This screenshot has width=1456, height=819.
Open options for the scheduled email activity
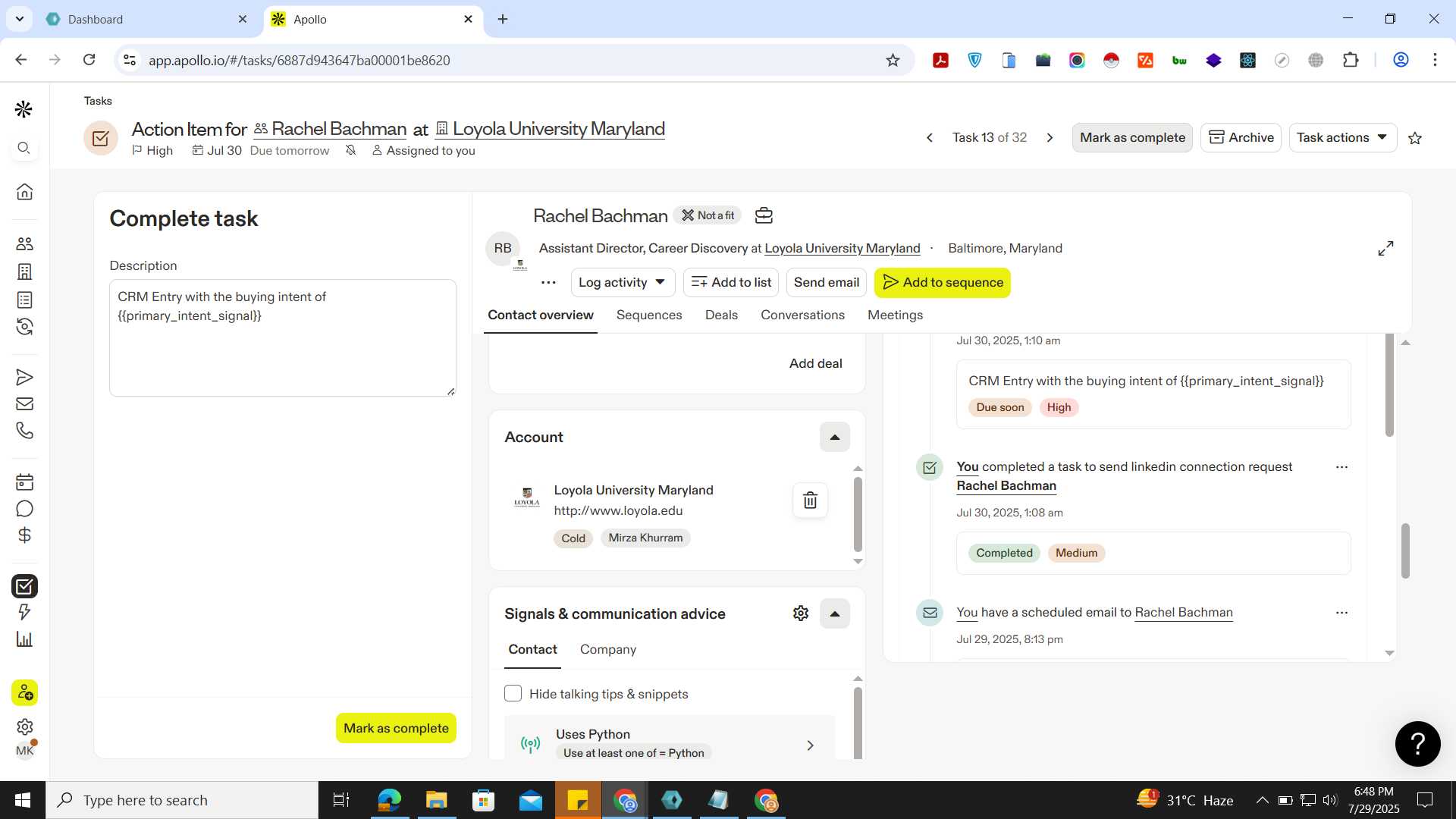(x=1341, y=613)
